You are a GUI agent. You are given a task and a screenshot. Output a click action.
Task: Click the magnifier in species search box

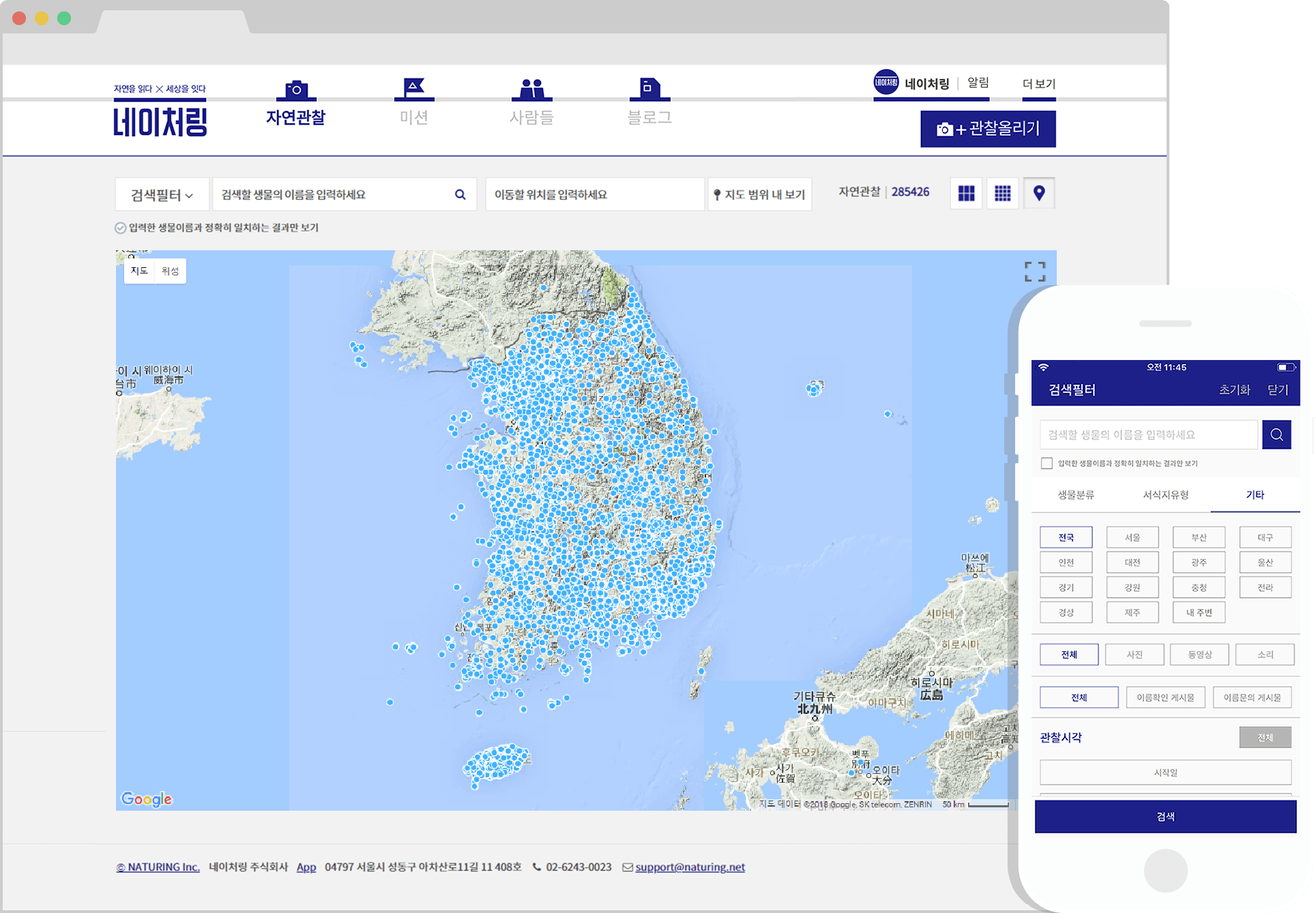(x=460, y=194)
